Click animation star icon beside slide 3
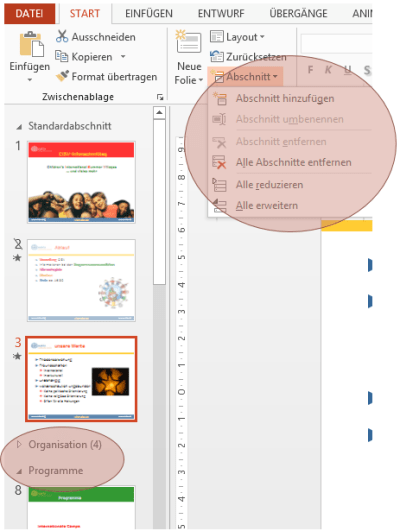Screen dimensions: 400x531 click(x=17, y=356)
